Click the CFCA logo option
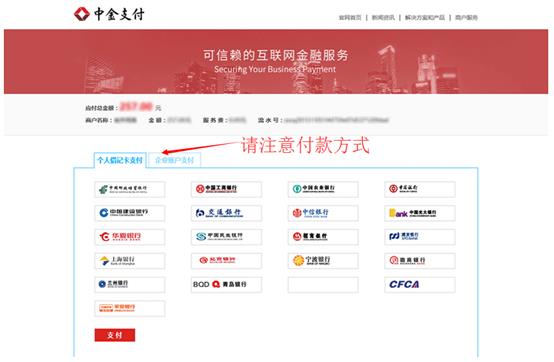 (x=420, y=285)
